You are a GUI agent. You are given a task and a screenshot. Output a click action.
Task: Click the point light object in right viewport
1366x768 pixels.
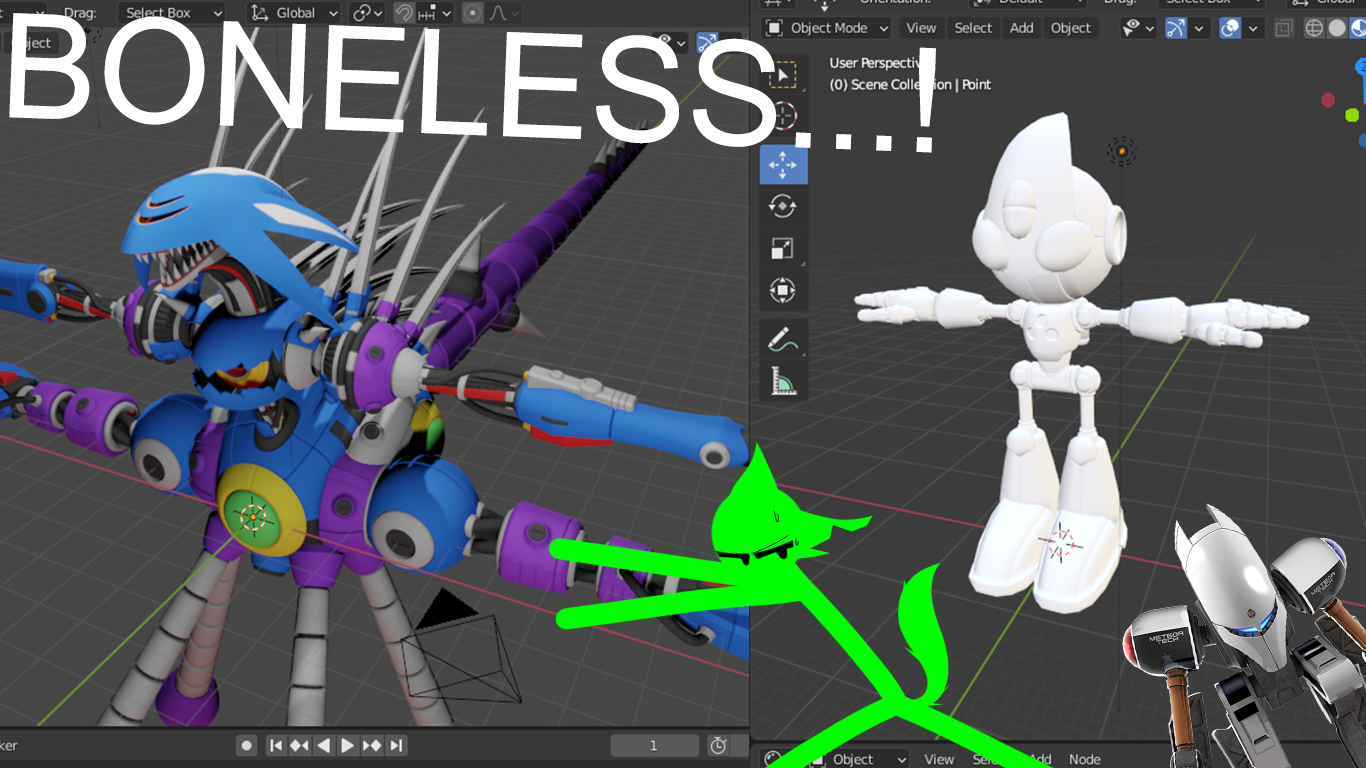tap(1122, 151)
